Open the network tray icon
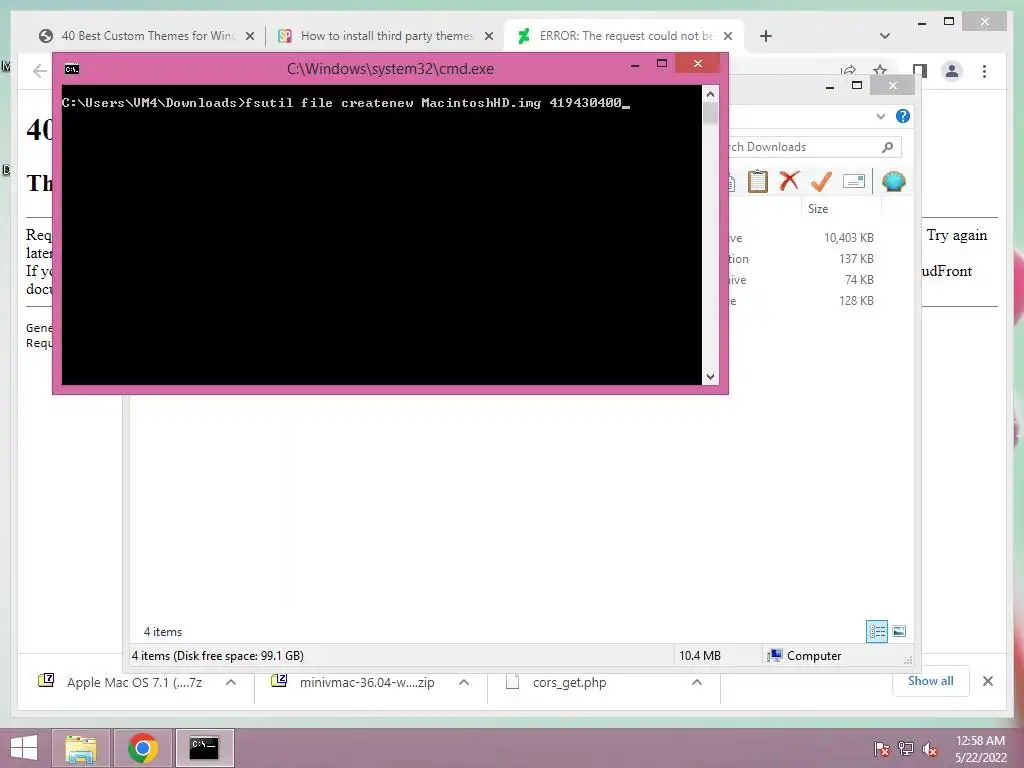The width and height of the screenshot is (1024, 768). point(906,748)
